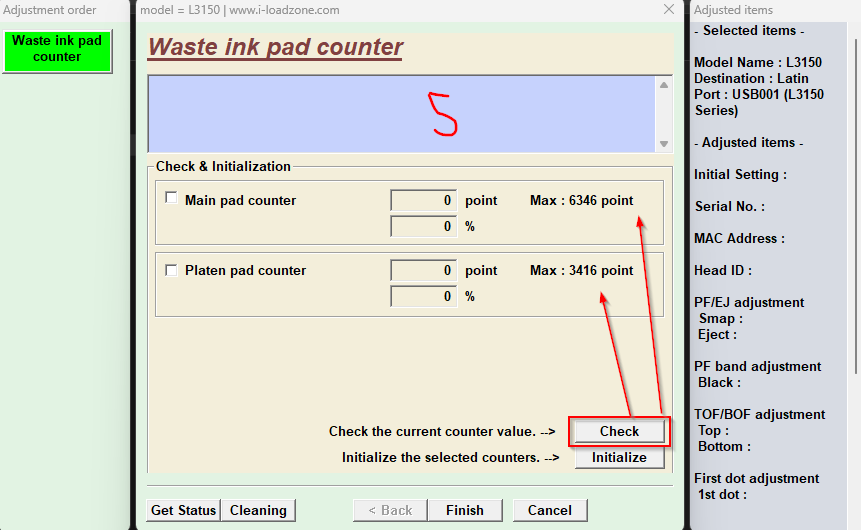
Task: Open the Cleaning function
Action: click(258, 510)
